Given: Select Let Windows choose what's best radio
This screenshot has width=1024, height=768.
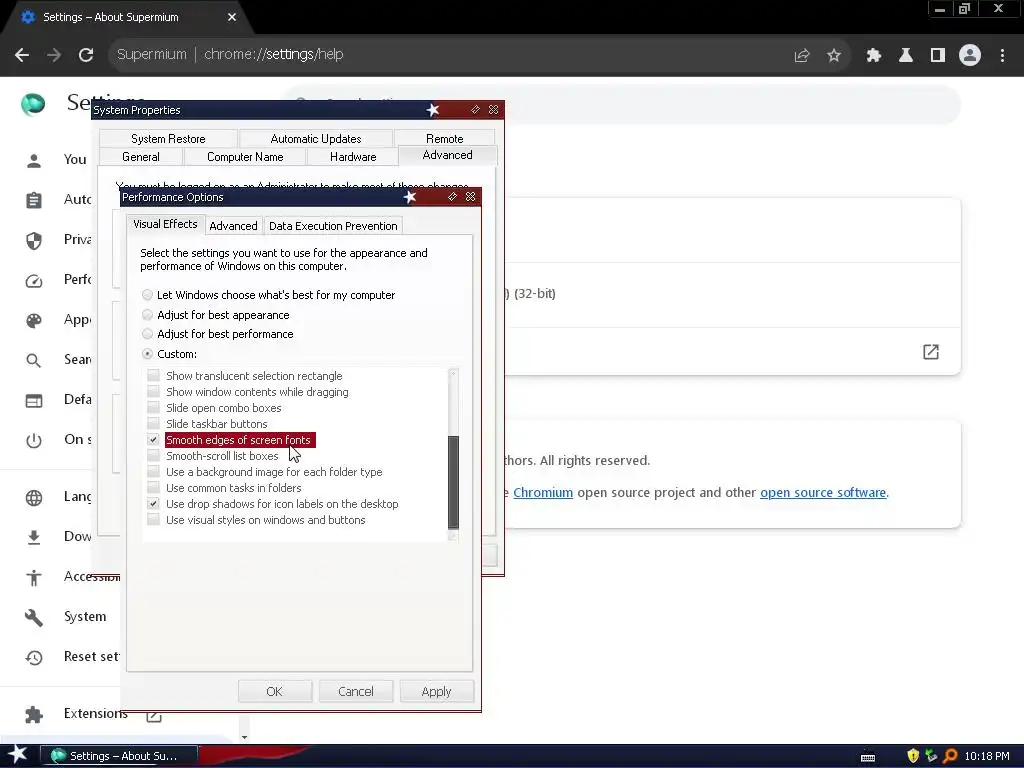Looking at the screenshot, I should tap(148, 295).
